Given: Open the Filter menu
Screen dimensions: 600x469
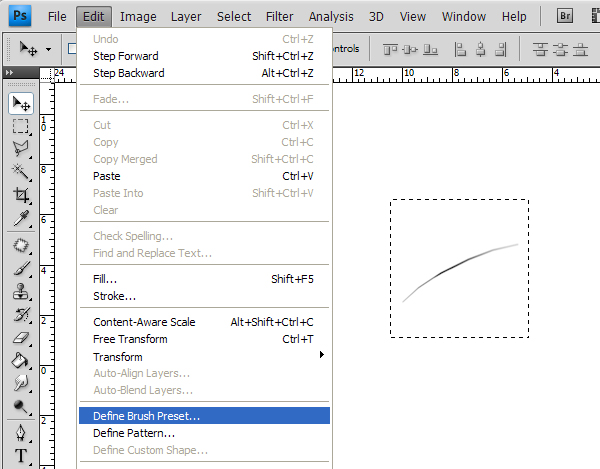Looking at the screenshot, I should [279, 17].
